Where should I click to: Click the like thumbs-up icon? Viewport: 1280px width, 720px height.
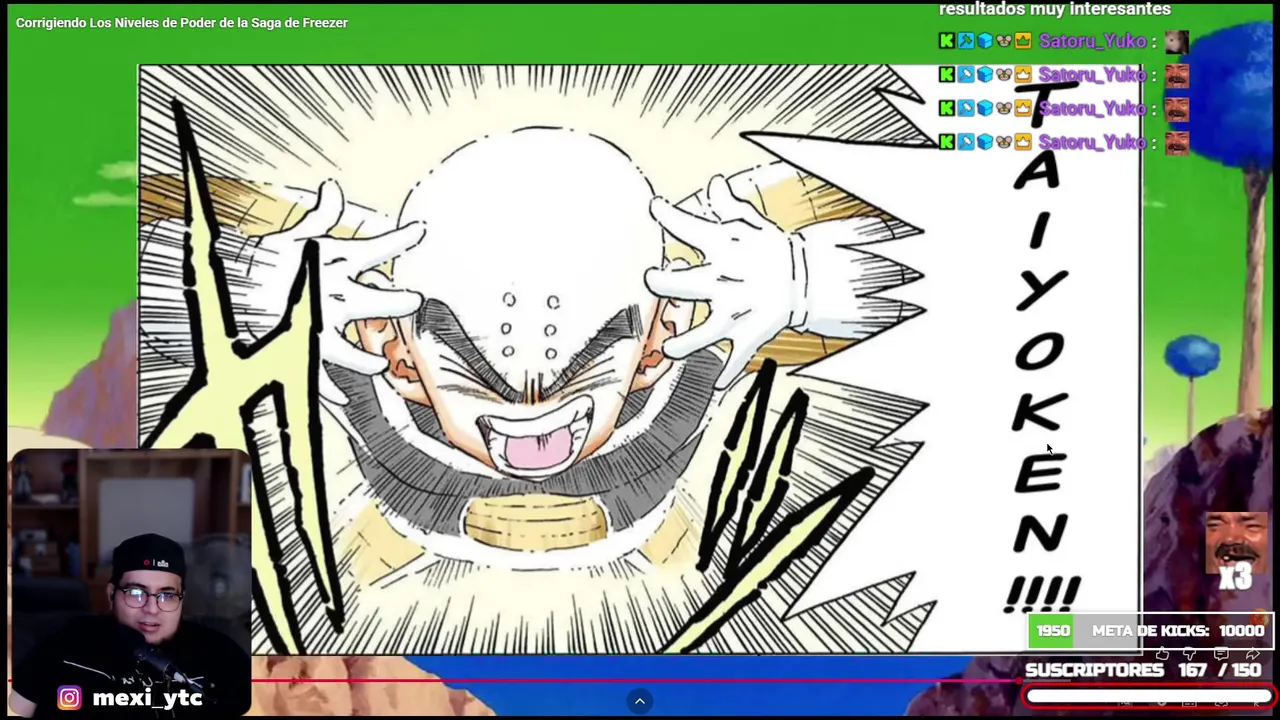click(1162, 654)
